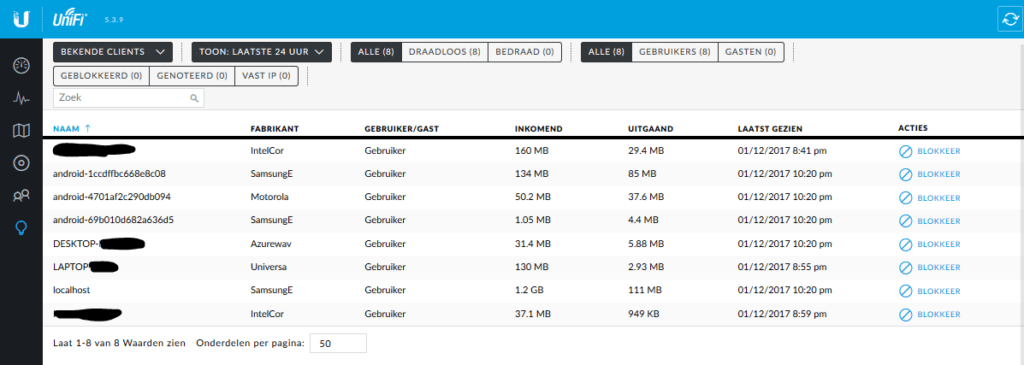Open the Statistics pulse icon in the sidebar
This screenshot has height=365, width=1024.
[x=21, y=99]
